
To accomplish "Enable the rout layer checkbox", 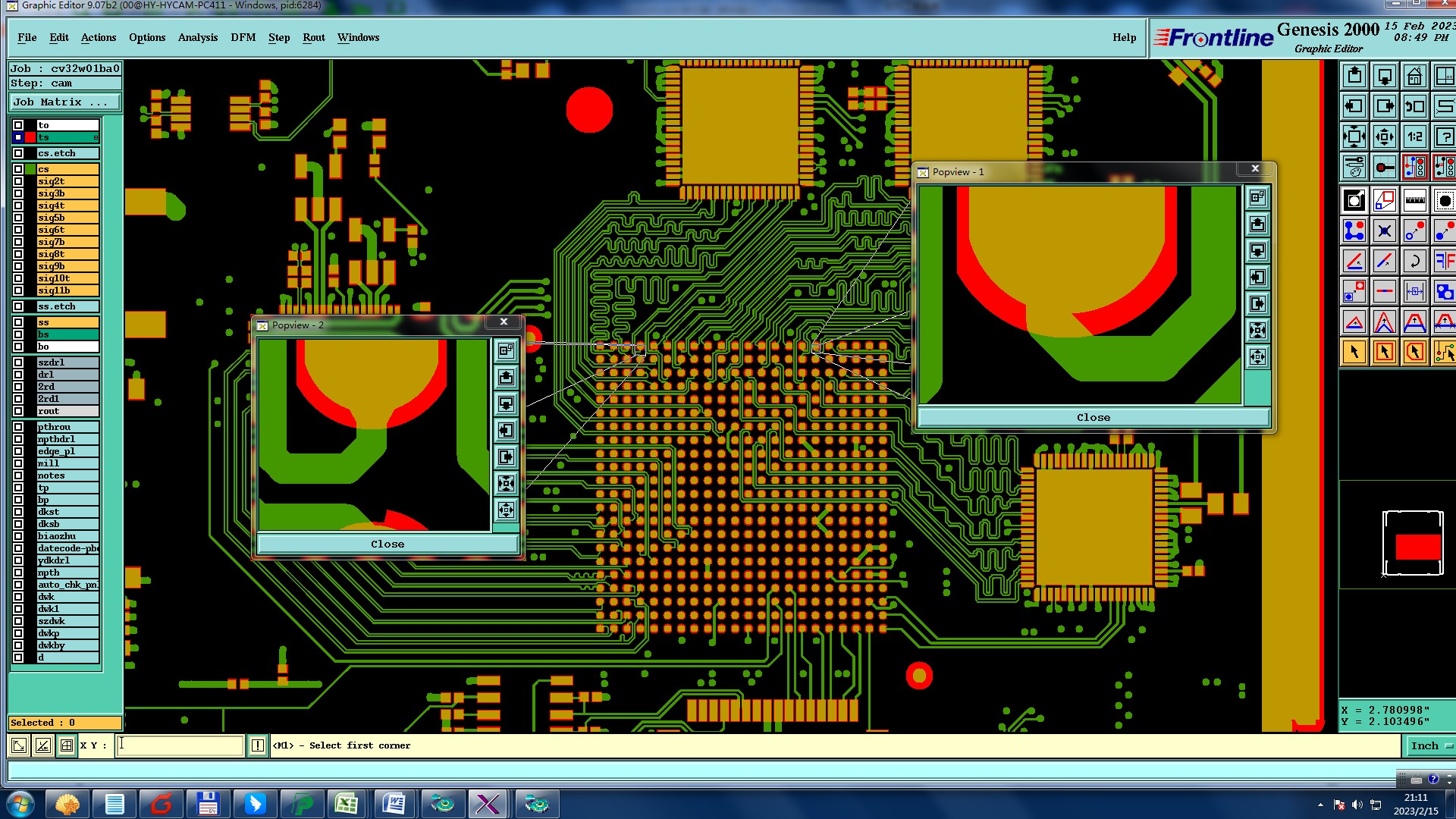I will click(x=18, y=411).
